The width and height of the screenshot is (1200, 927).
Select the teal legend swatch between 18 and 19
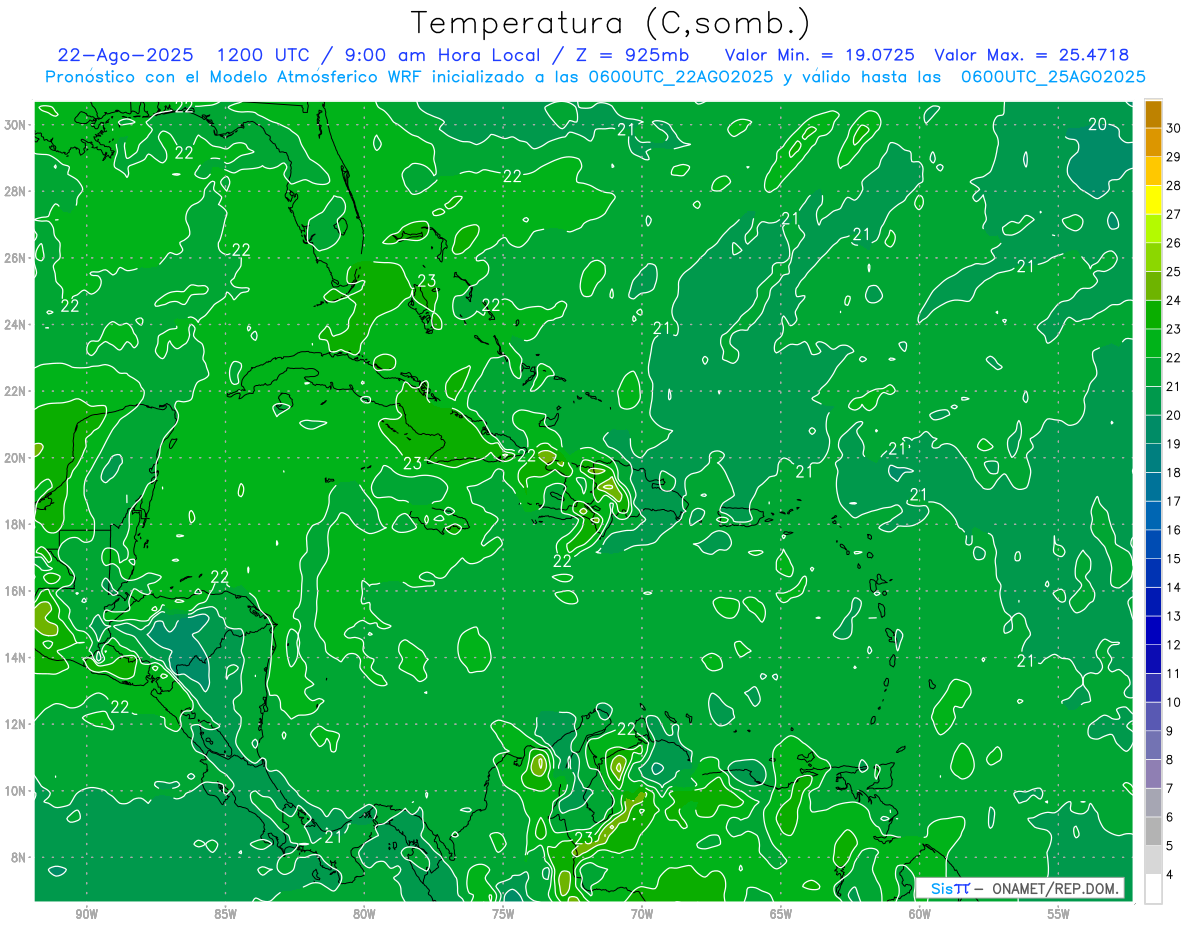pos(1153,459)
